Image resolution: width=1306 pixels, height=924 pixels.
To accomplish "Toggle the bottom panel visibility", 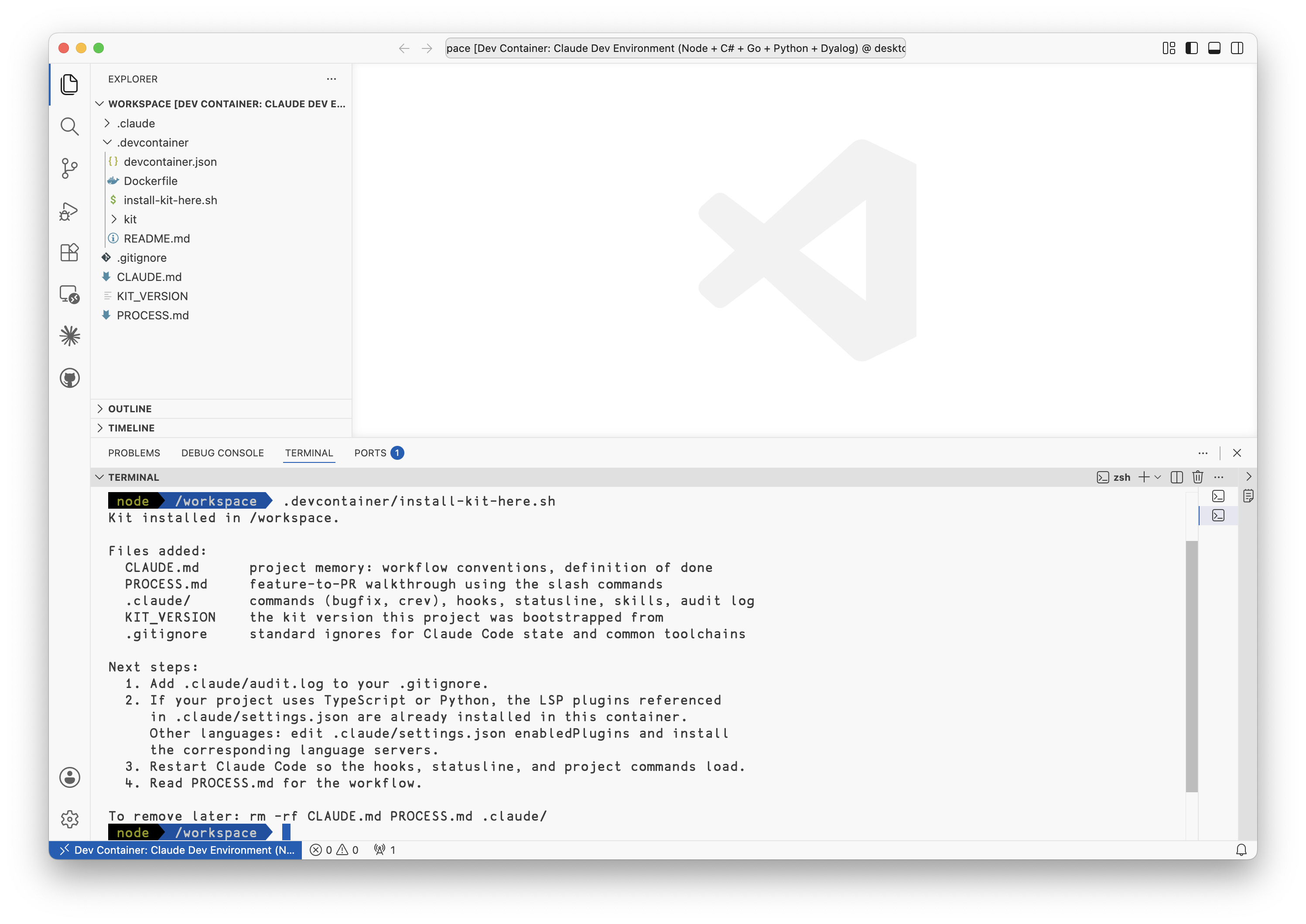I will click(1214, 48).
